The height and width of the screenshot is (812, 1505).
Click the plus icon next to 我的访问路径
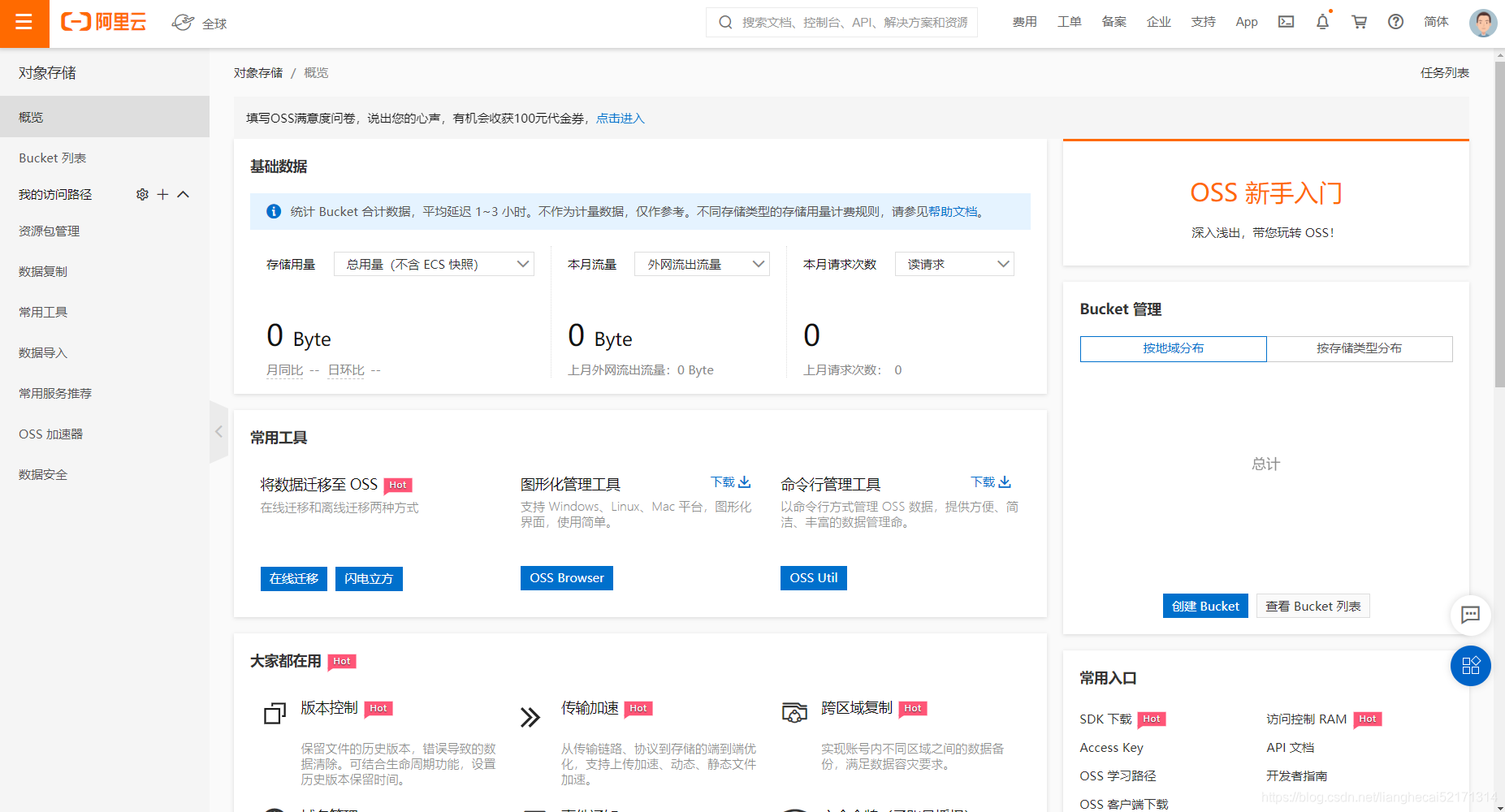(162, 194)
